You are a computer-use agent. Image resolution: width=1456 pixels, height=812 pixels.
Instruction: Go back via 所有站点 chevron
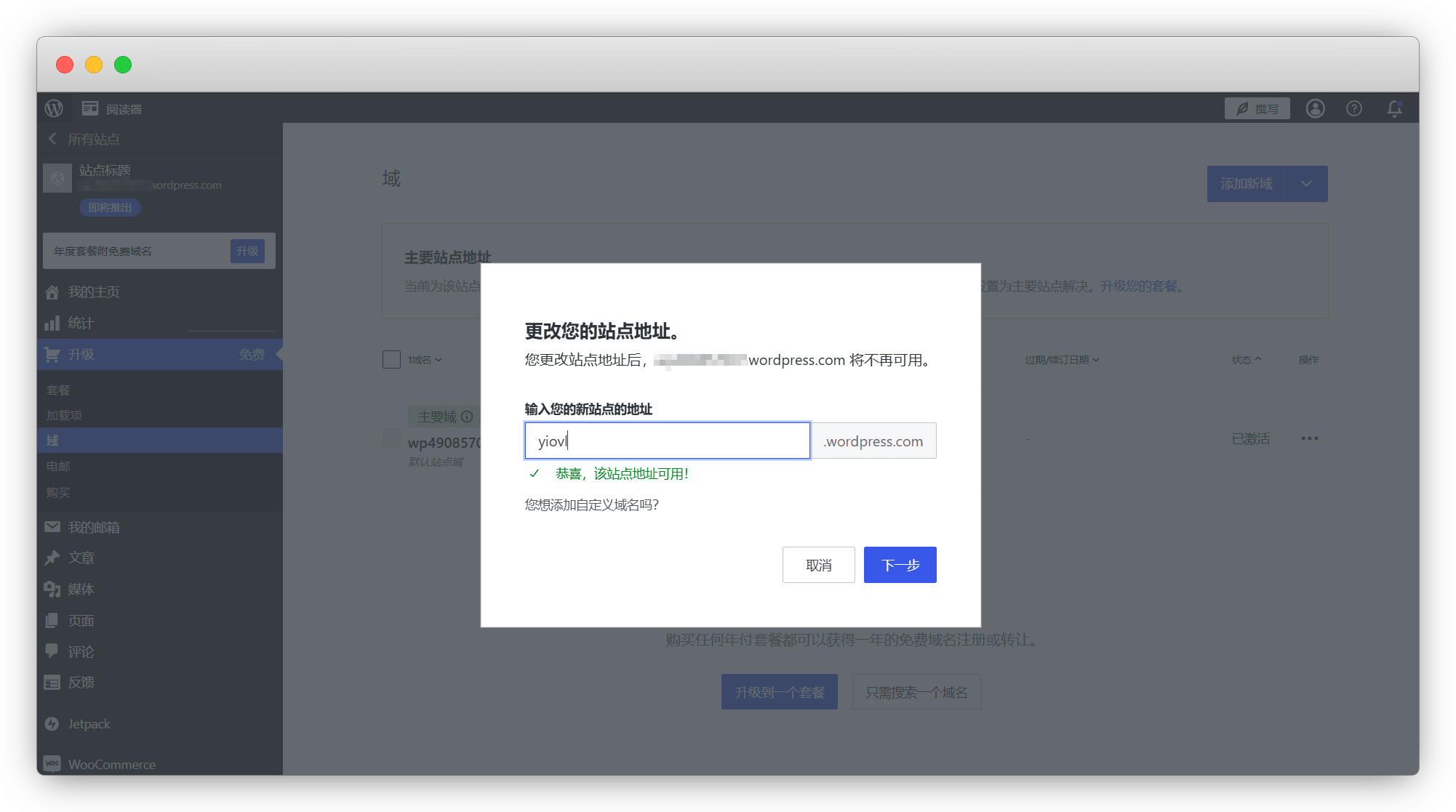tap(52, 139)
